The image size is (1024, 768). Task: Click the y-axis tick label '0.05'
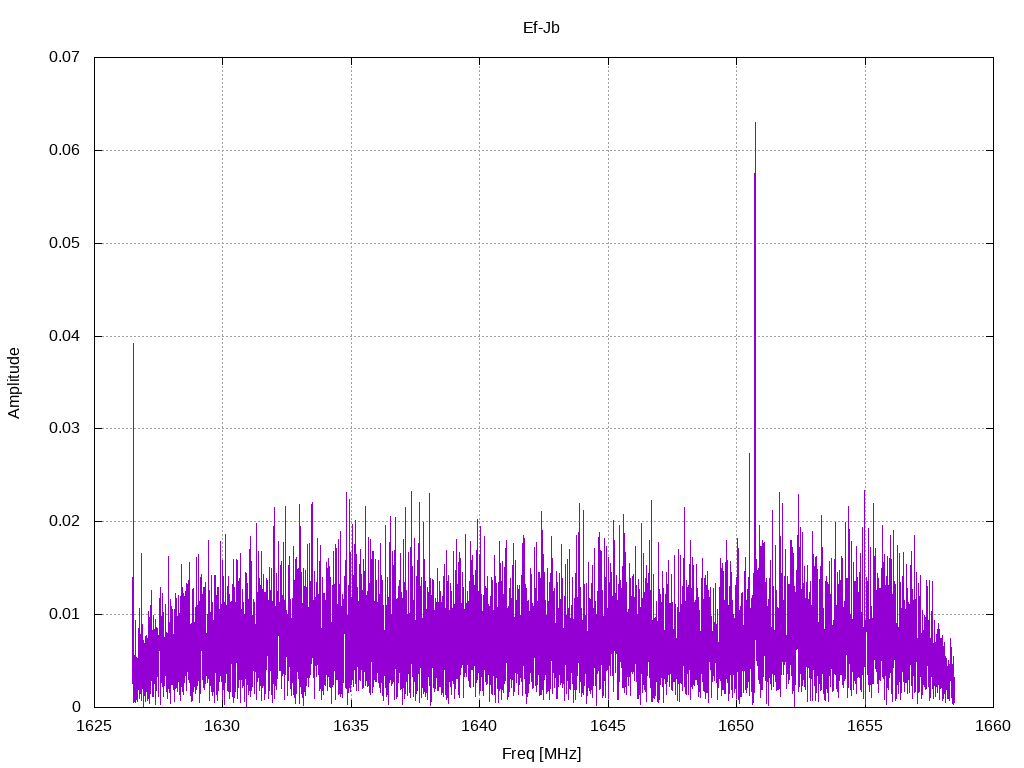coord(64,243)
